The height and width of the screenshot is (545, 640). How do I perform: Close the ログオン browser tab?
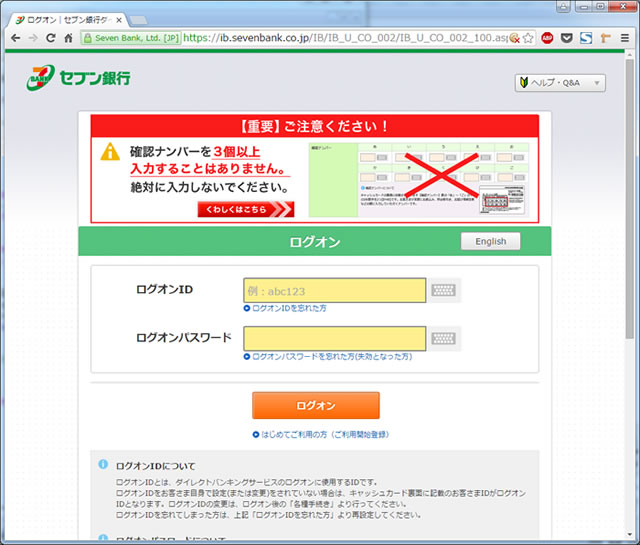coord(119,20)
